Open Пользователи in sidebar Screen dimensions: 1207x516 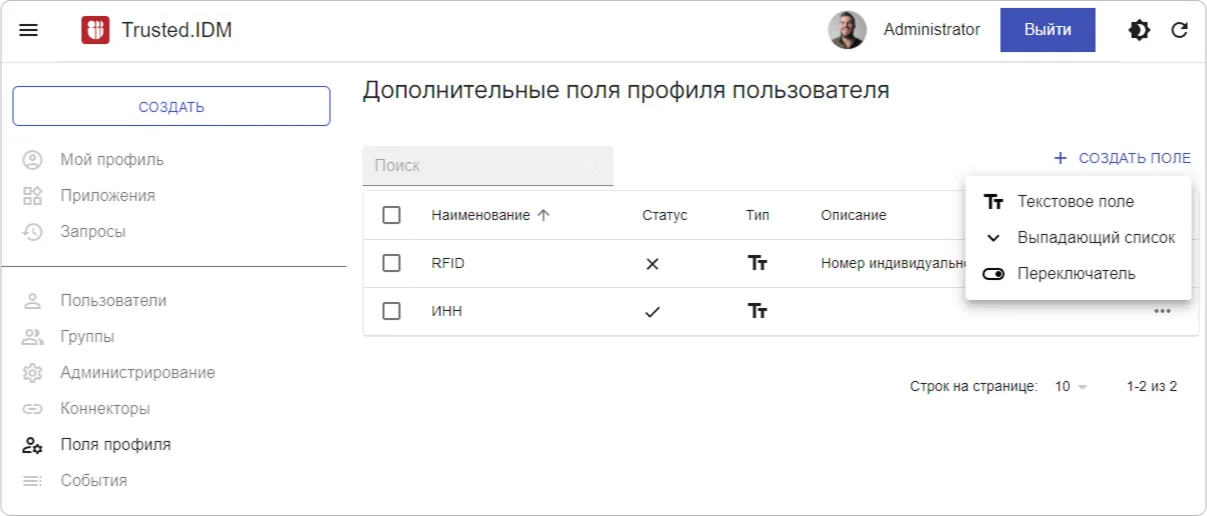tap(113, 301)
